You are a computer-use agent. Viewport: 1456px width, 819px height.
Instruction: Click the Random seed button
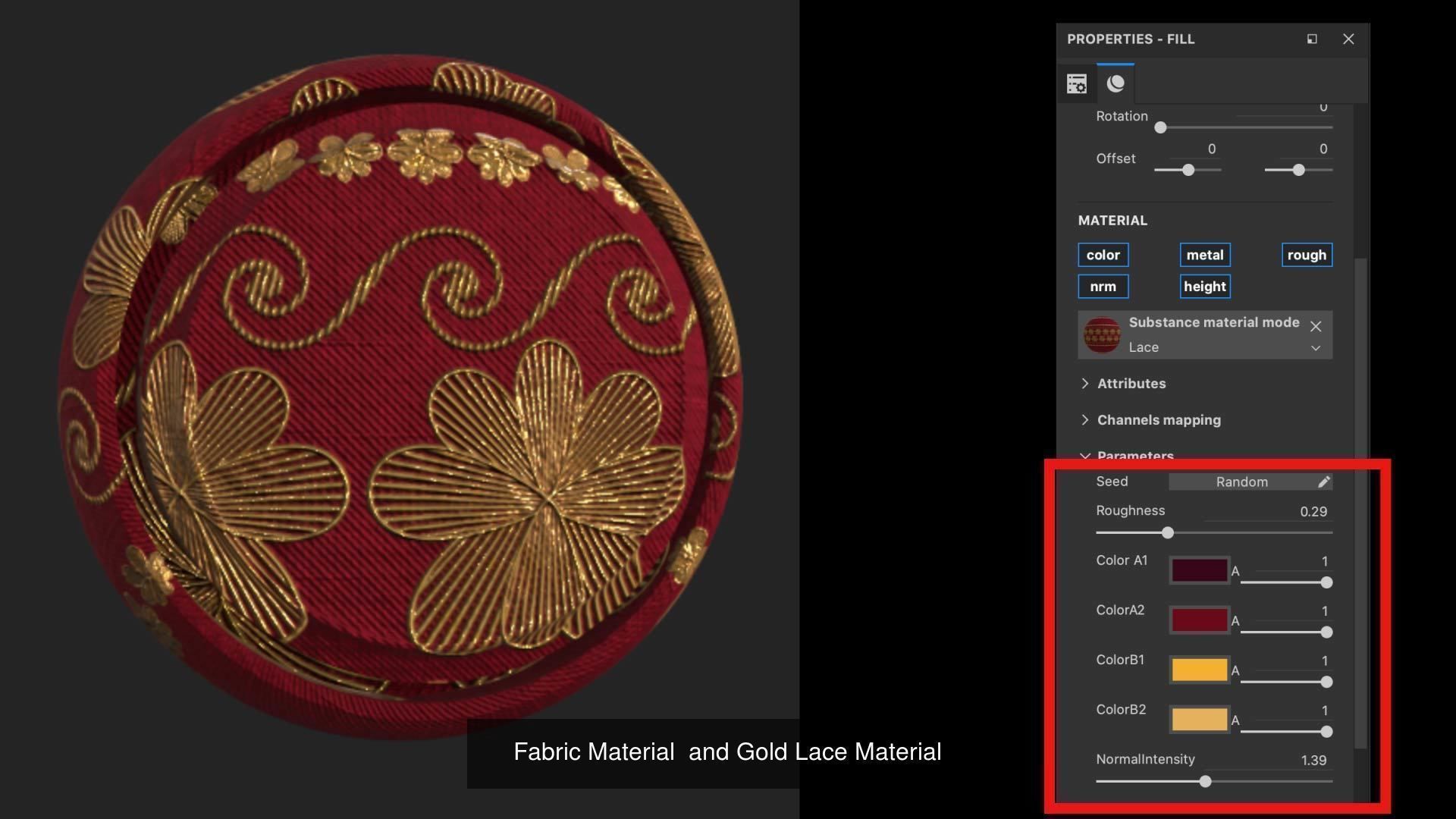tap(1241, 482)
